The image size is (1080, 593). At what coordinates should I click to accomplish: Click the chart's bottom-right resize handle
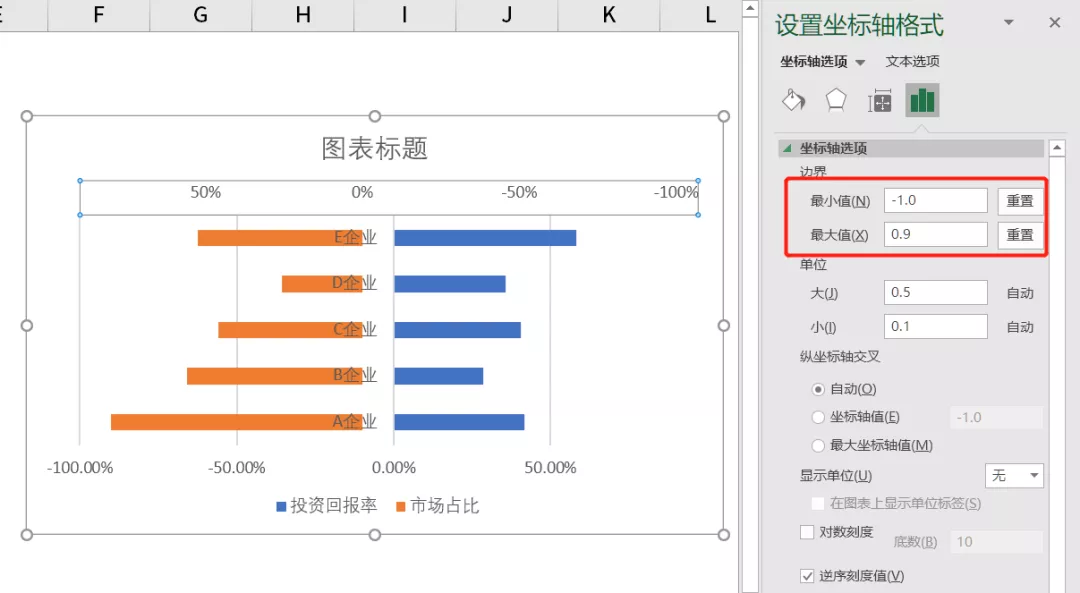[723, 534]
